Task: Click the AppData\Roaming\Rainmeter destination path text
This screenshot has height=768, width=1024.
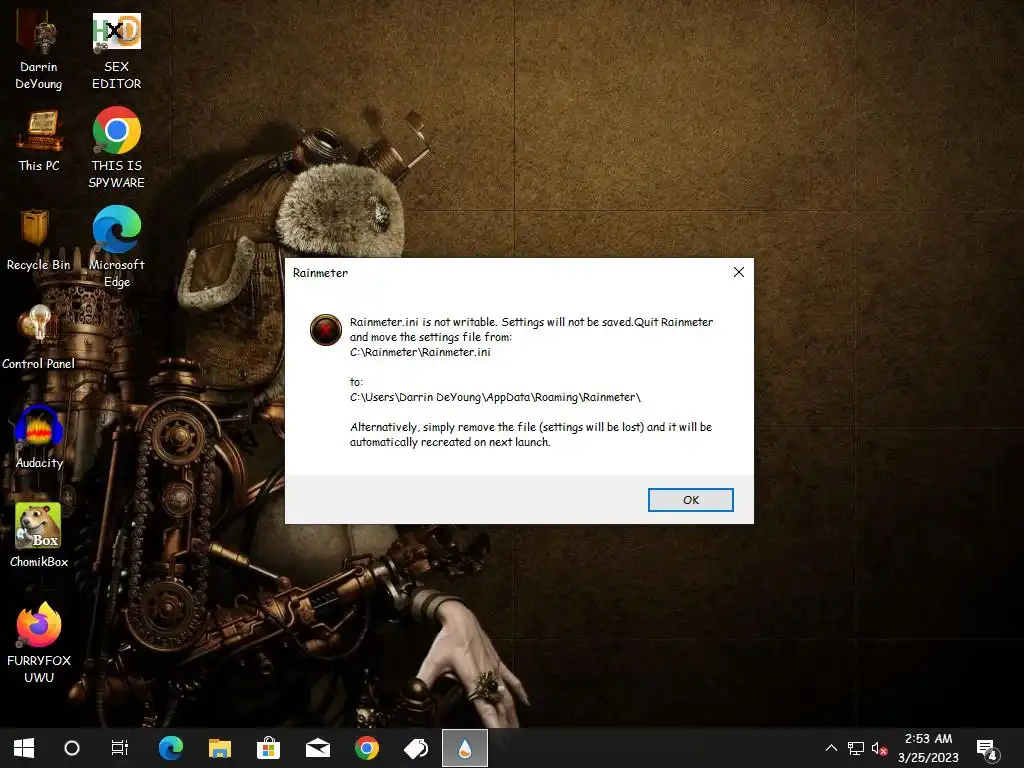Action: click(495, 397)
